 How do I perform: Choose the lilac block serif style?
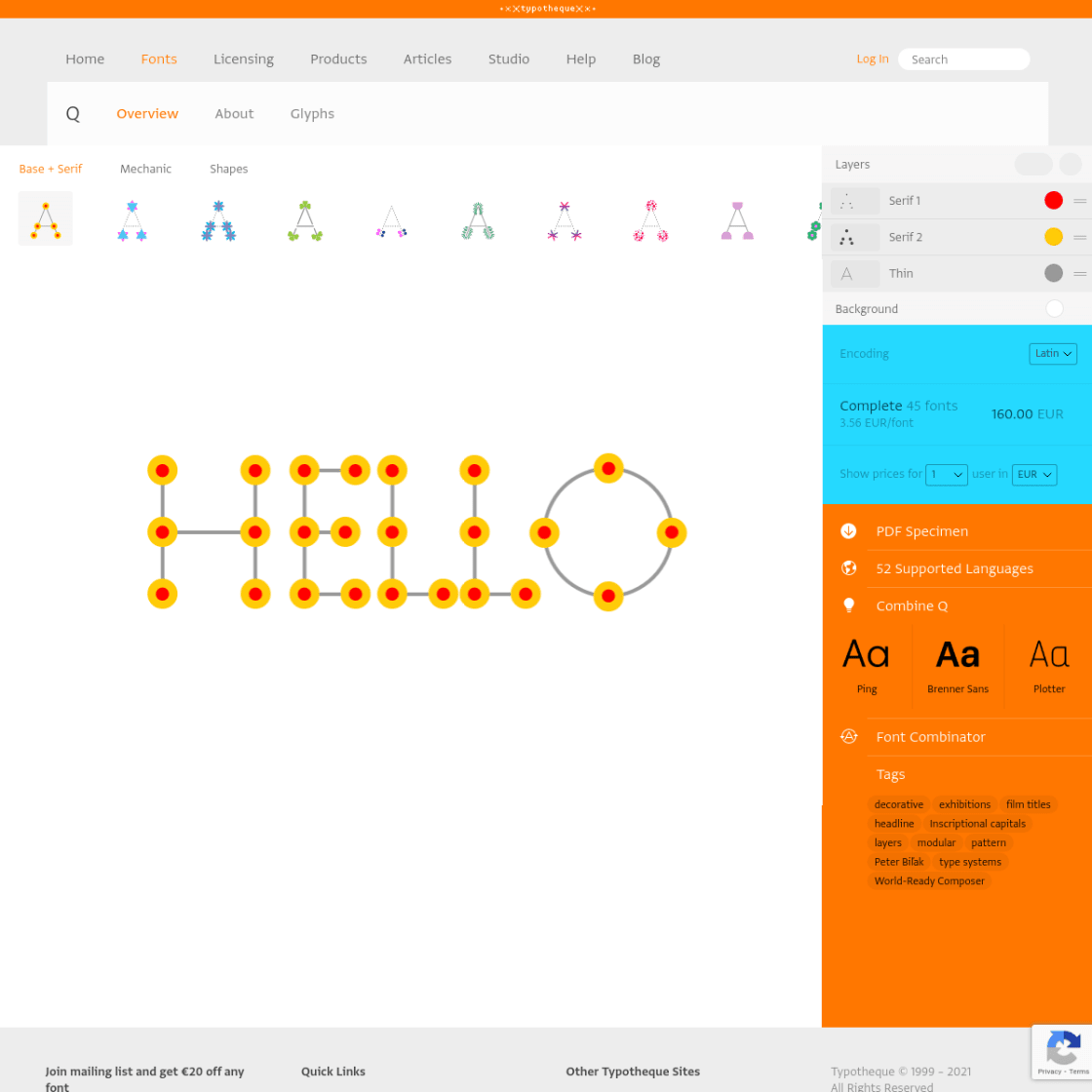737,220
